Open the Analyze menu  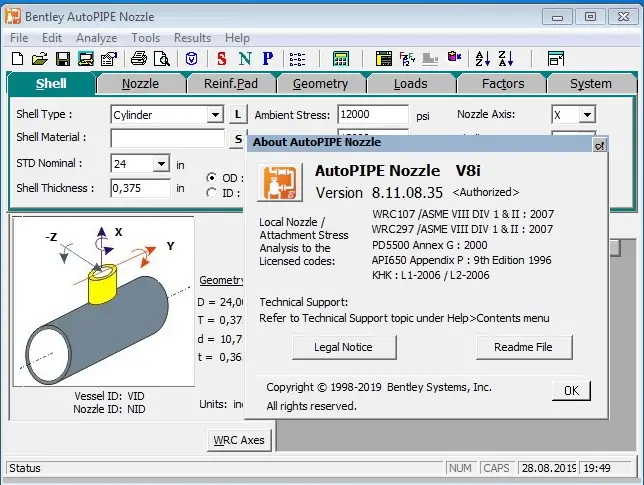point(97,38)
